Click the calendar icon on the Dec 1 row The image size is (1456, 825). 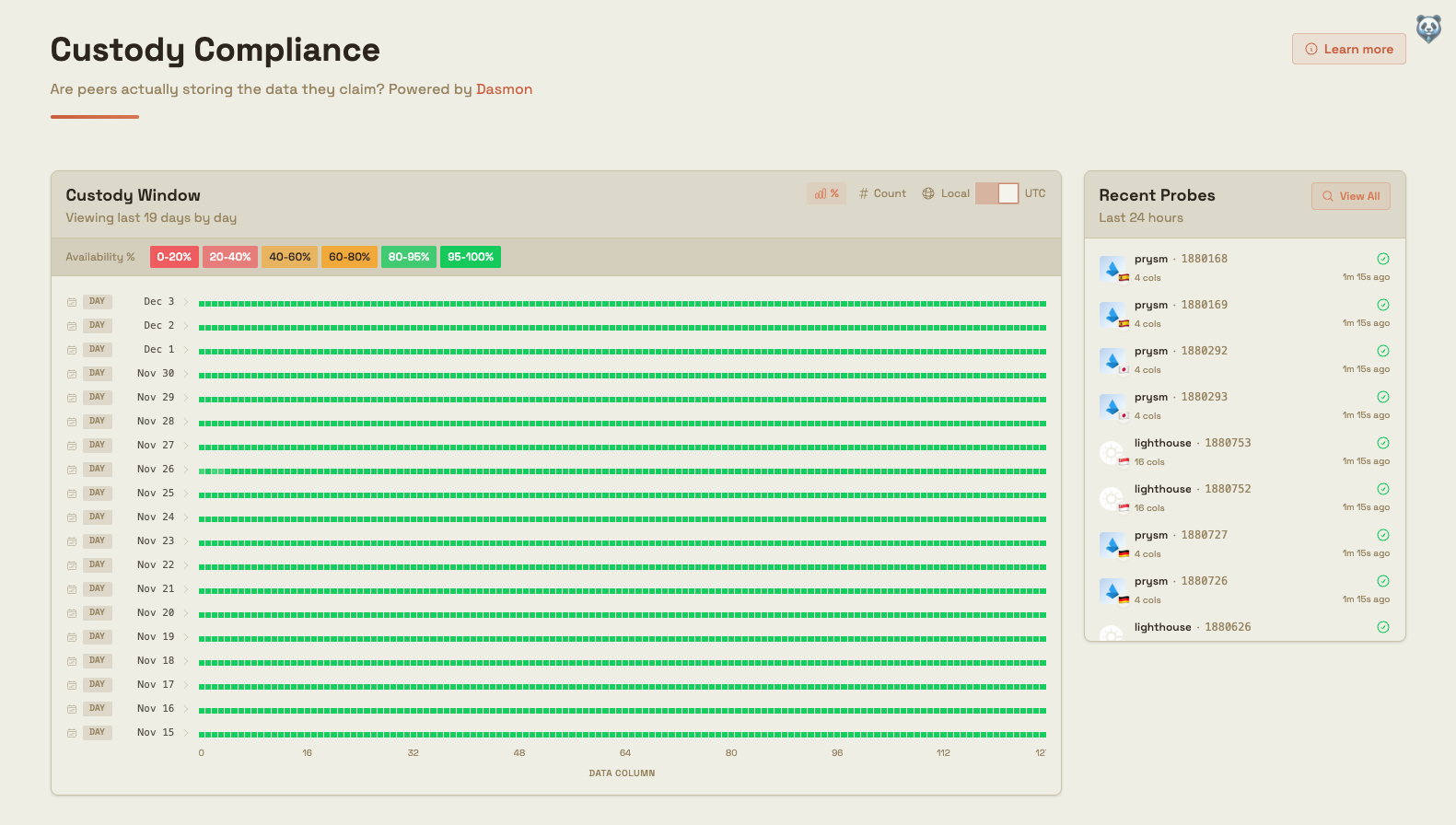(x=72, y=350)
